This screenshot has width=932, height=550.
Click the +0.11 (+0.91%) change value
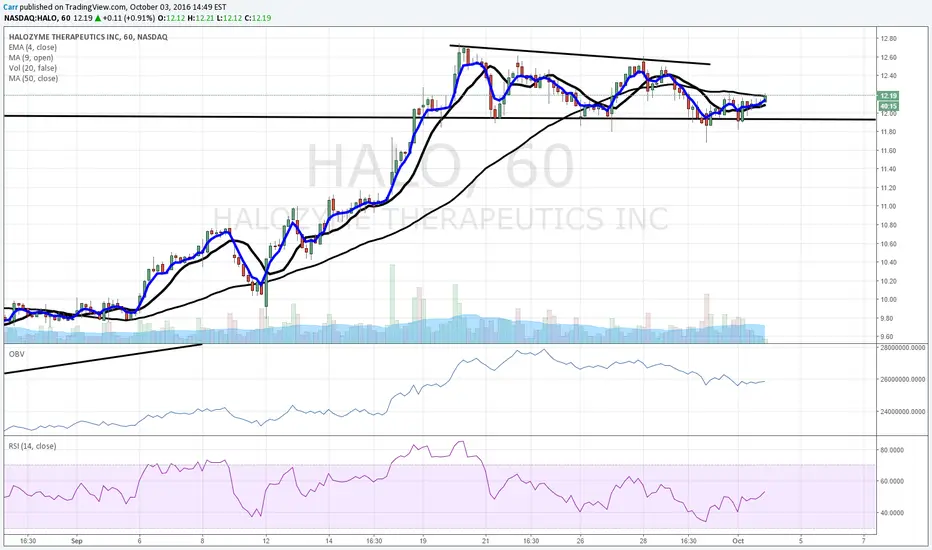(128, 18)
